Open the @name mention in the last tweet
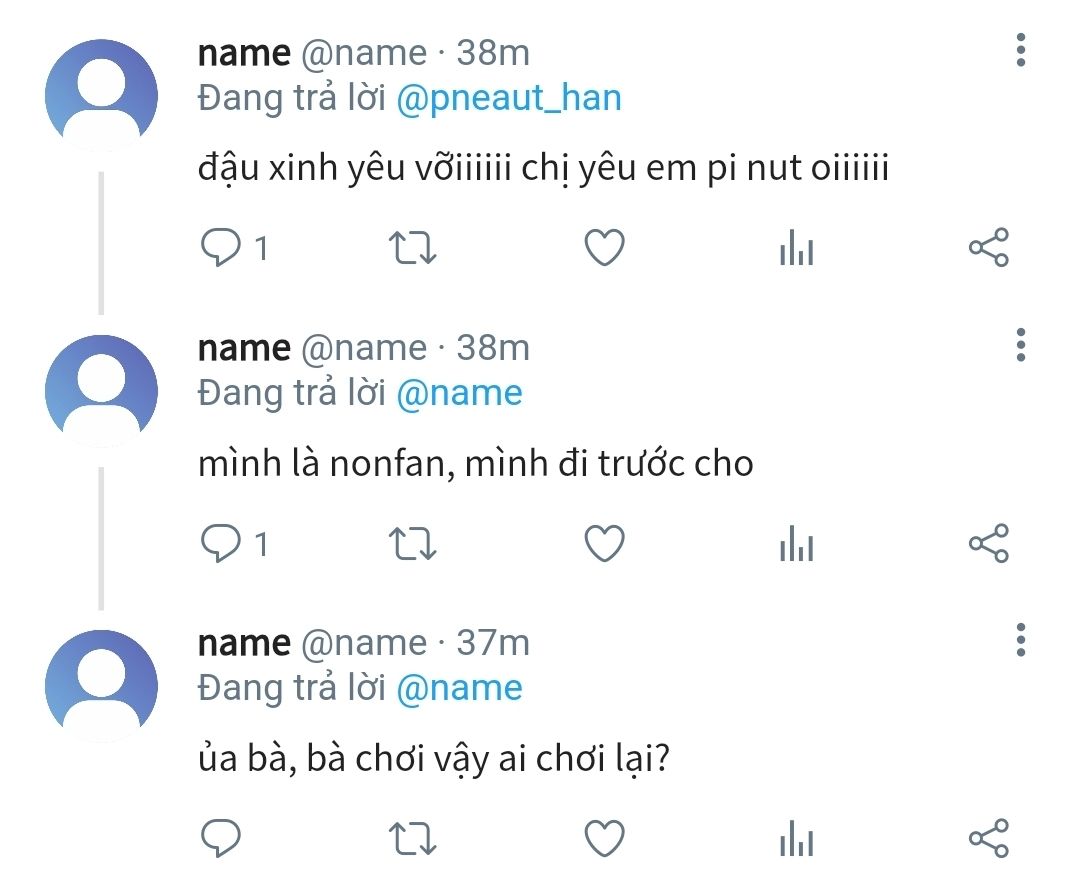 [459, 688]
